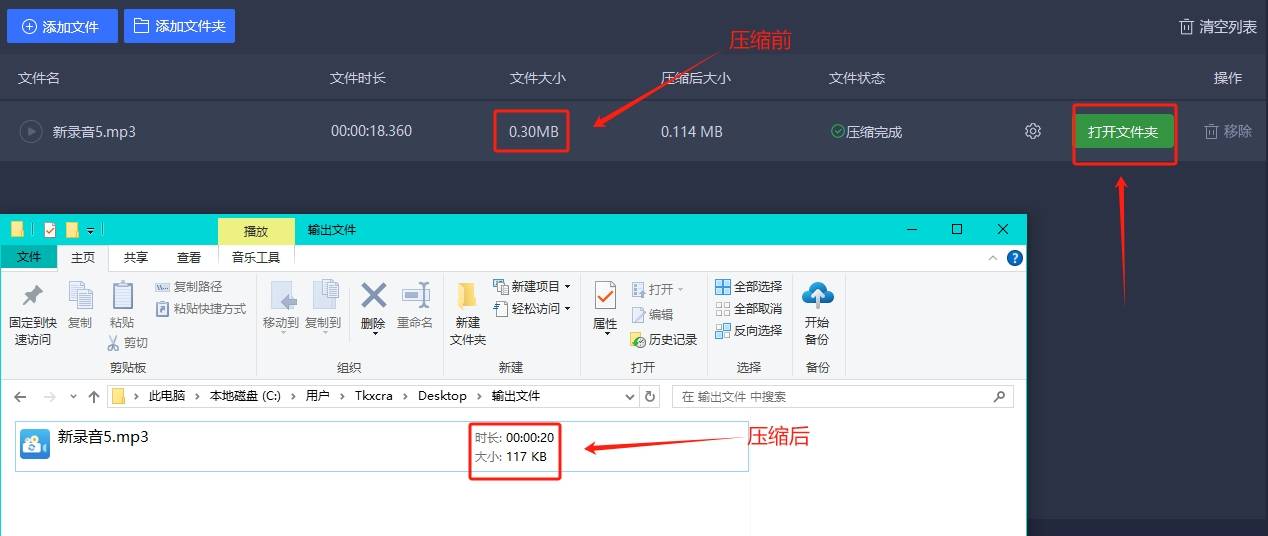Switch to the 查看 ribbon tab

pos(189,258)
